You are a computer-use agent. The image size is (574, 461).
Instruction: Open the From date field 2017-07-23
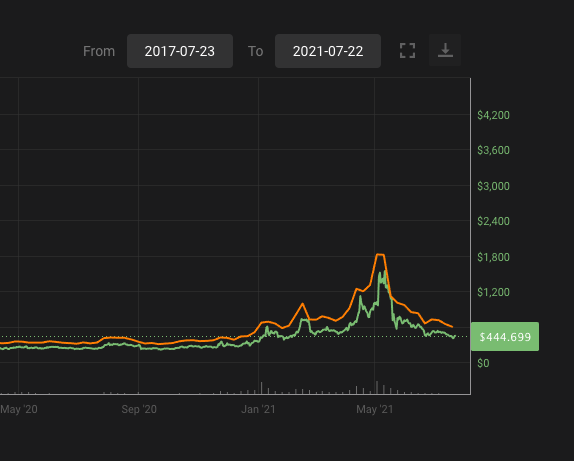180,51
